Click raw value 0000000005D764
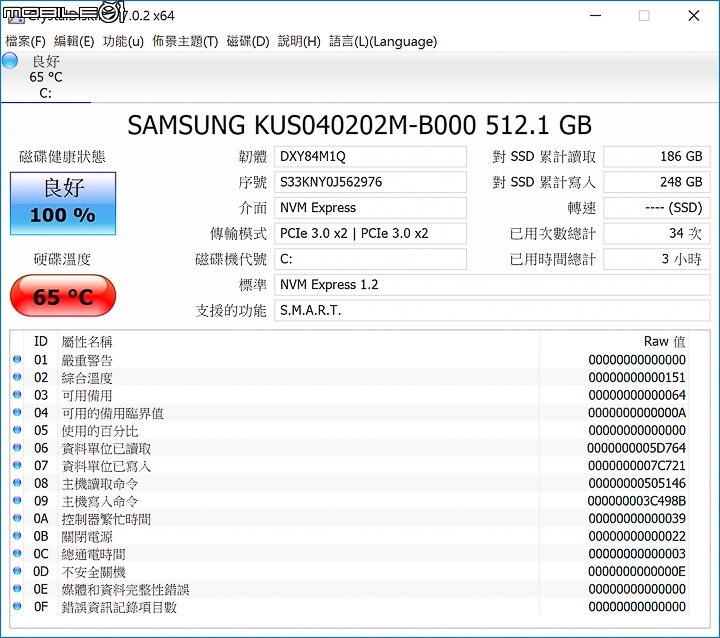The width and height of the screenshot is (720, 638). [636, 448]
